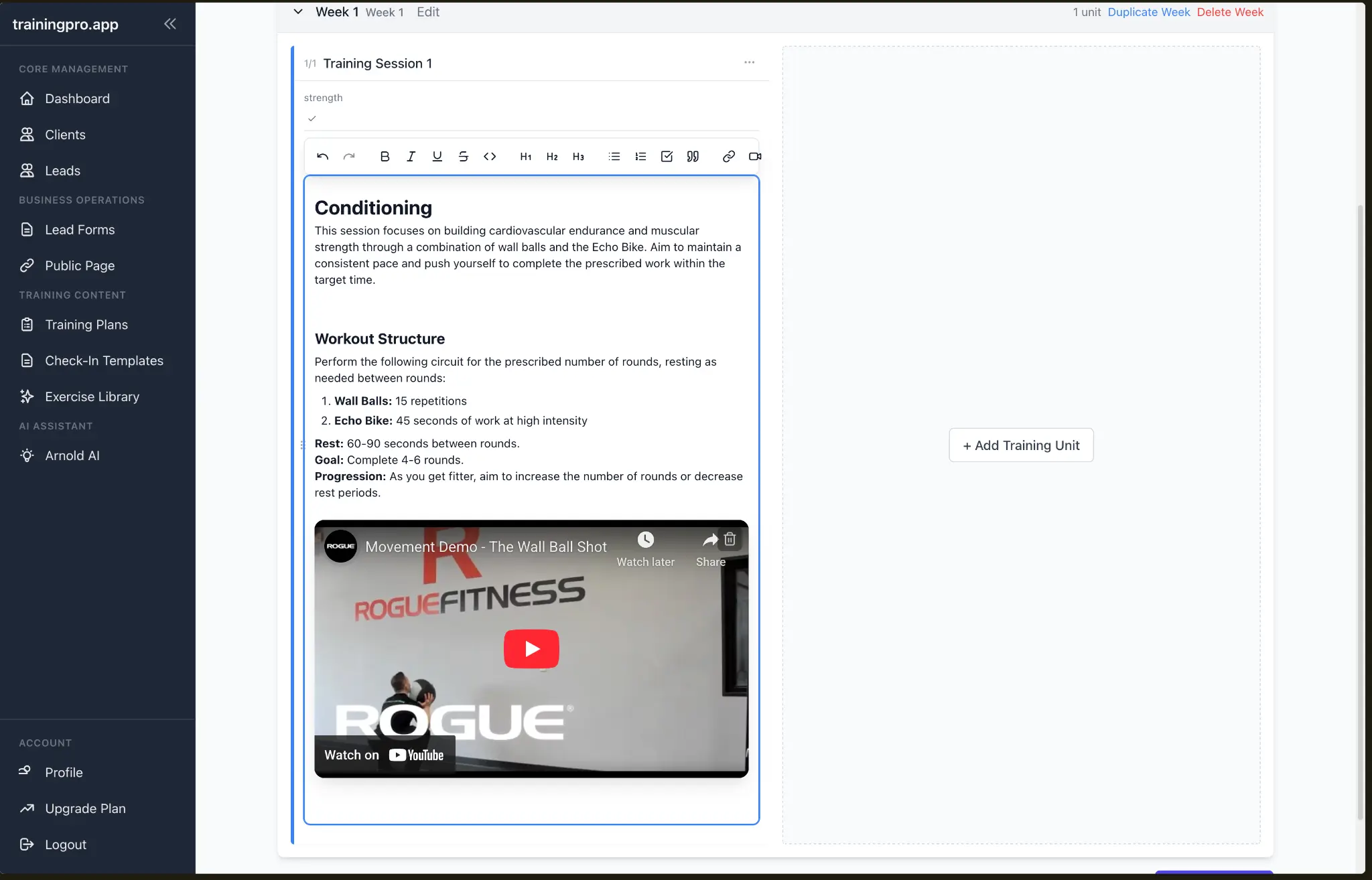Viewport: 1372px width, 880px height.
Task: Play the Wall Ball Shot video
Action: [531, 648]
